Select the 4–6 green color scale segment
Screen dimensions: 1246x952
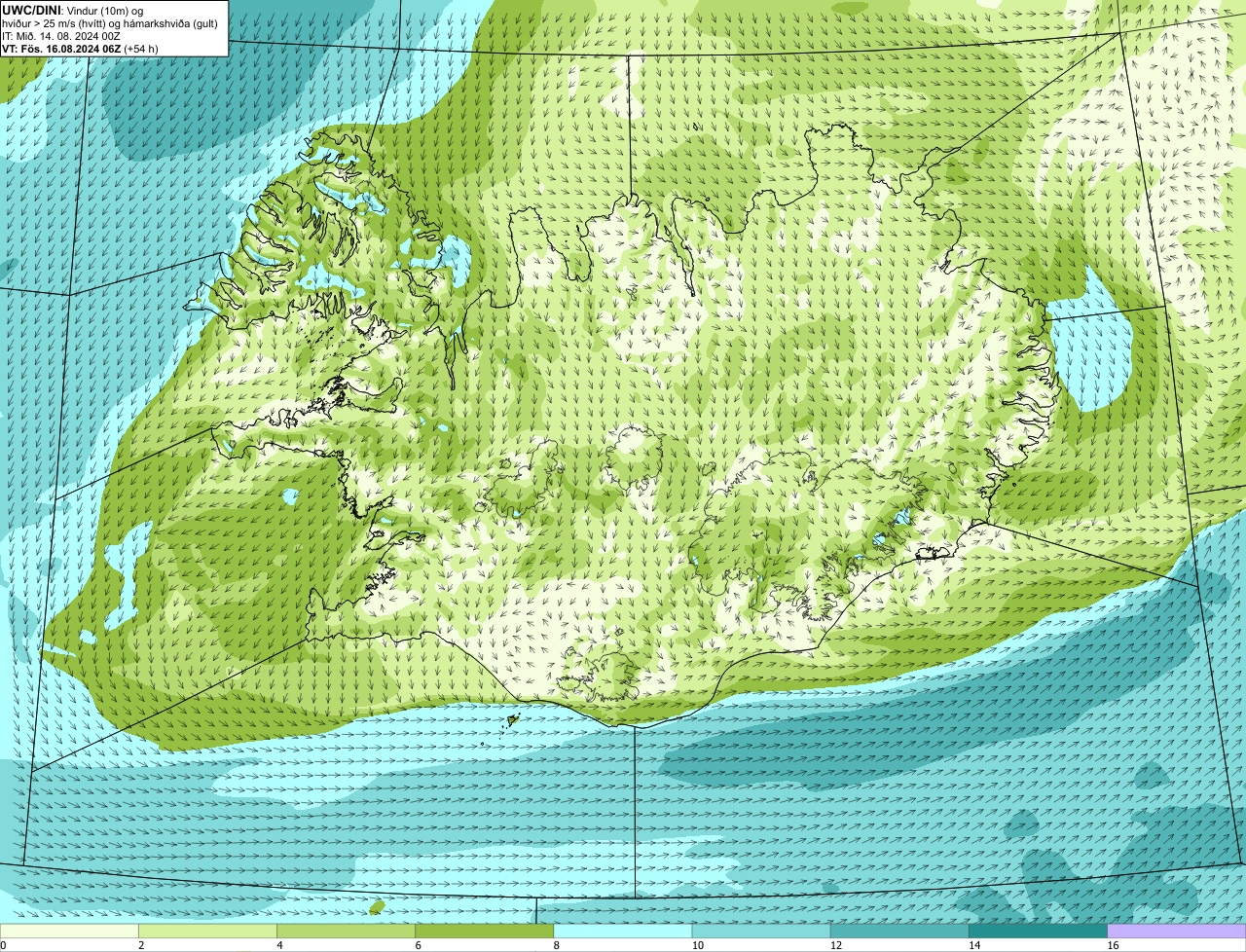(346, 931)
